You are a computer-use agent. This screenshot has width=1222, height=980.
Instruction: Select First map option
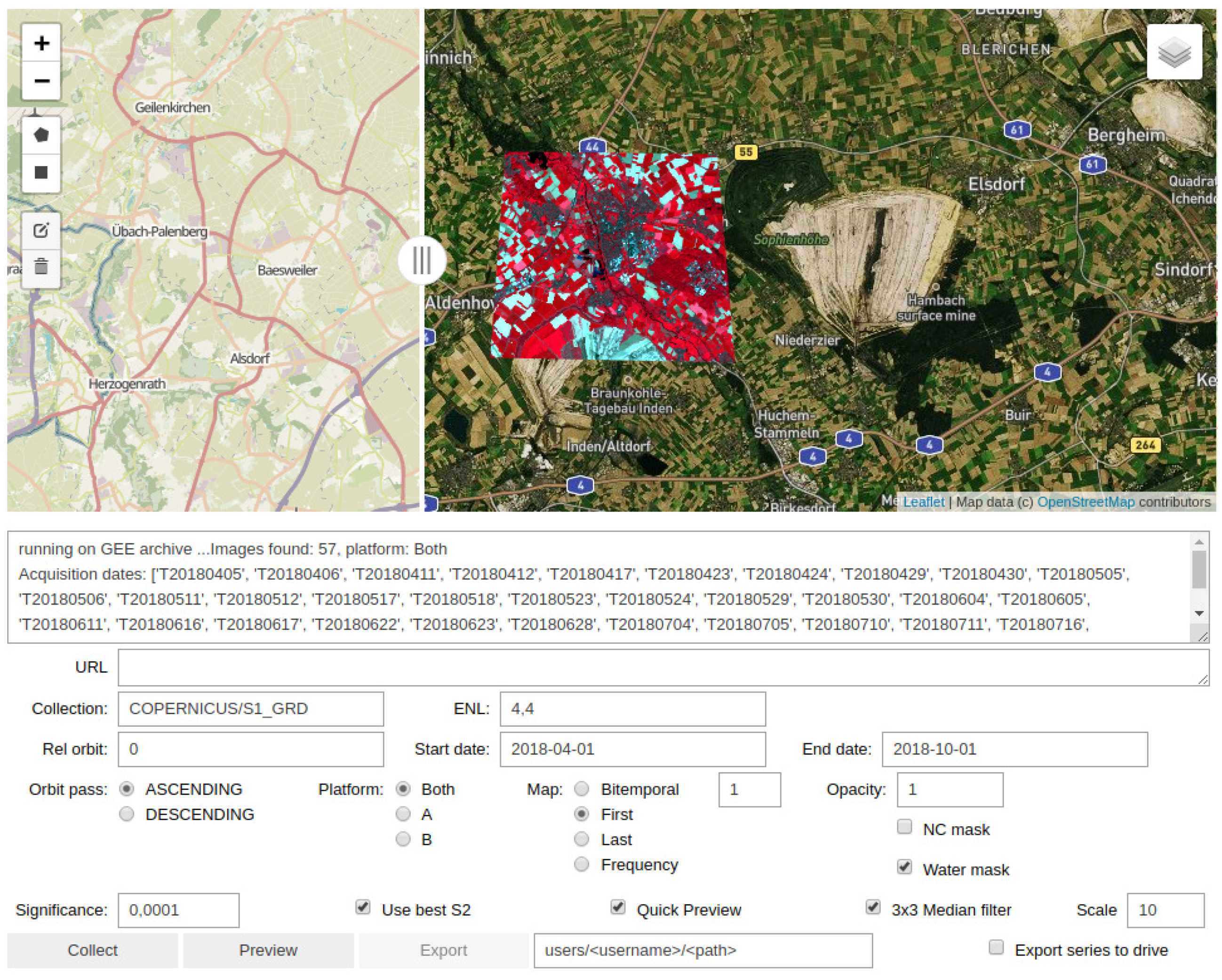click(x=582, y=814)
